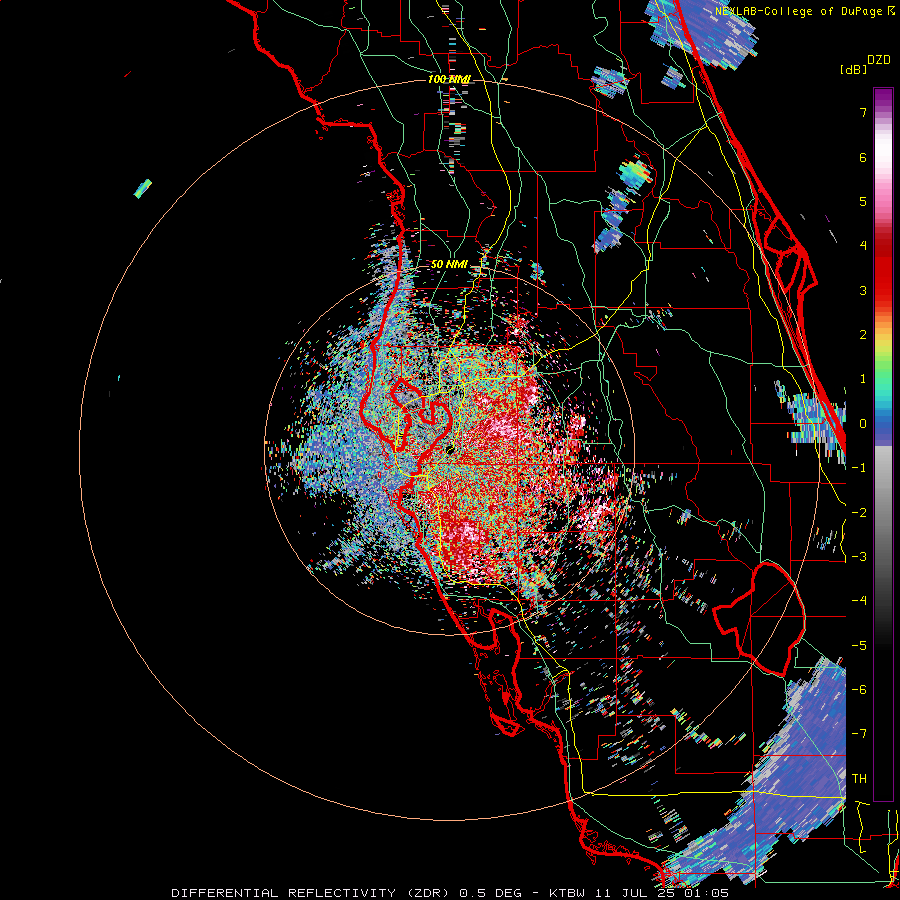Screen dimensions: 900x900
Task: Click the DZD label above the color scale
Action: click(878, 60)
